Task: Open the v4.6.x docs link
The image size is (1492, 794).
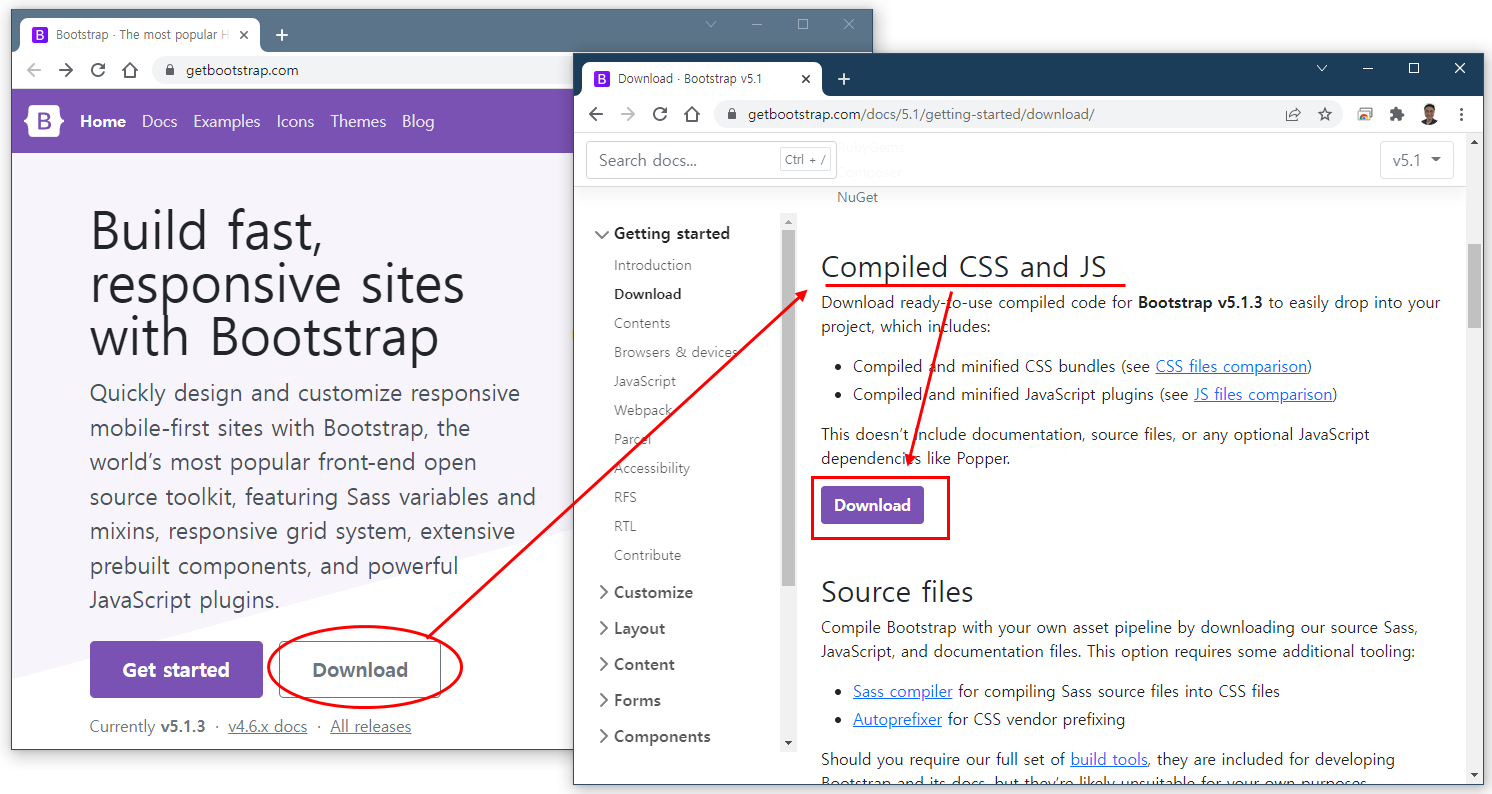Action: [268, 726]
